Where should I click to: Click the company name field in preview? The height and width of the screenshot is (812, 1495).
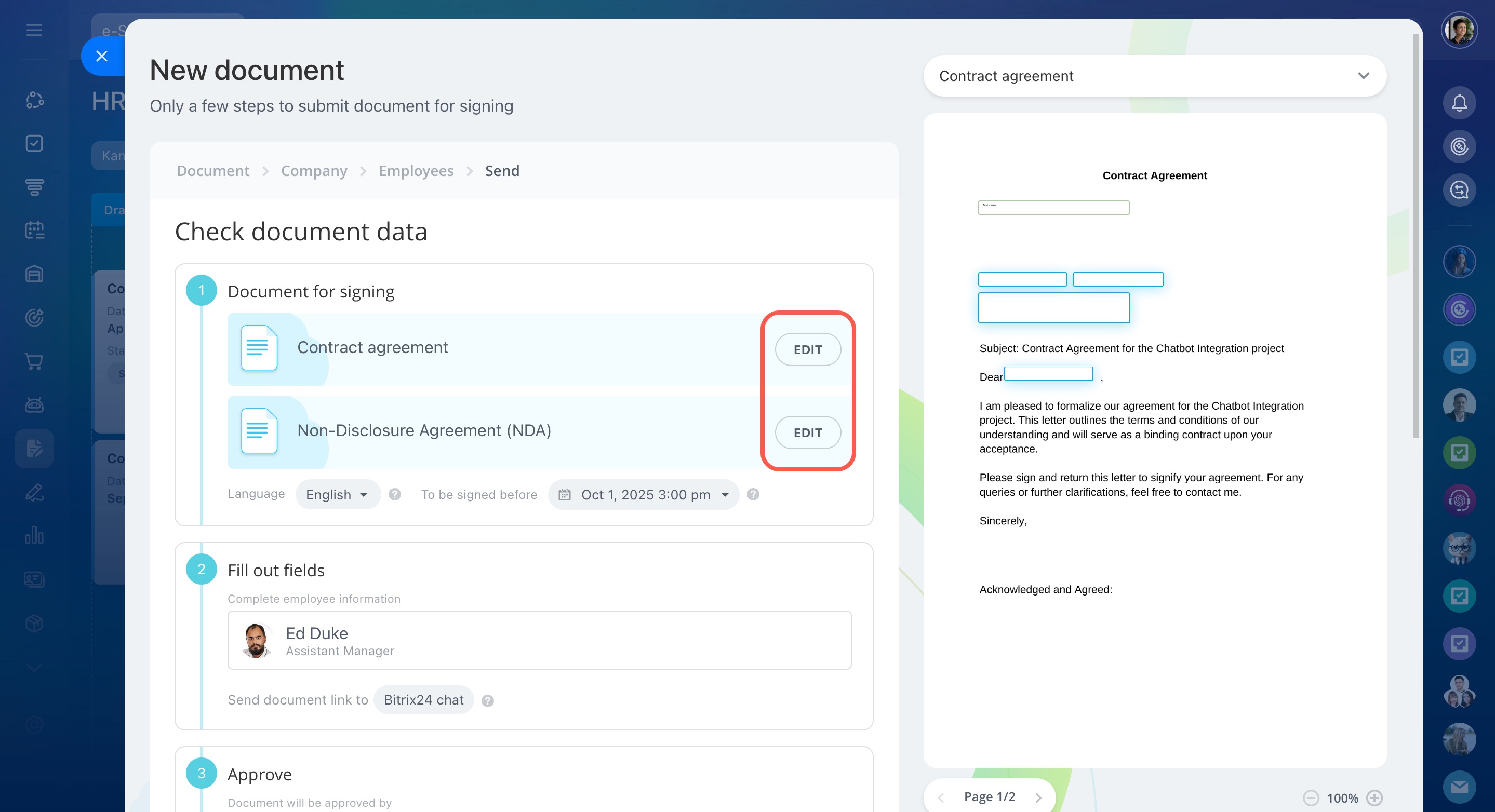(x=1053, y=208)
